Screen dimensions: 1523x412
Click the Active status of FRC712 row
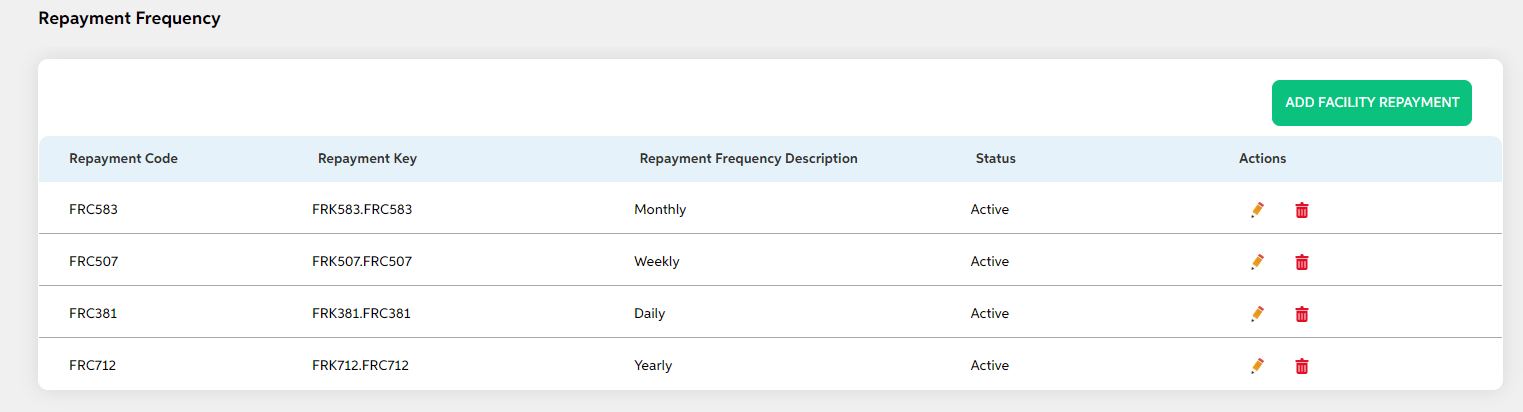(990, 366)
